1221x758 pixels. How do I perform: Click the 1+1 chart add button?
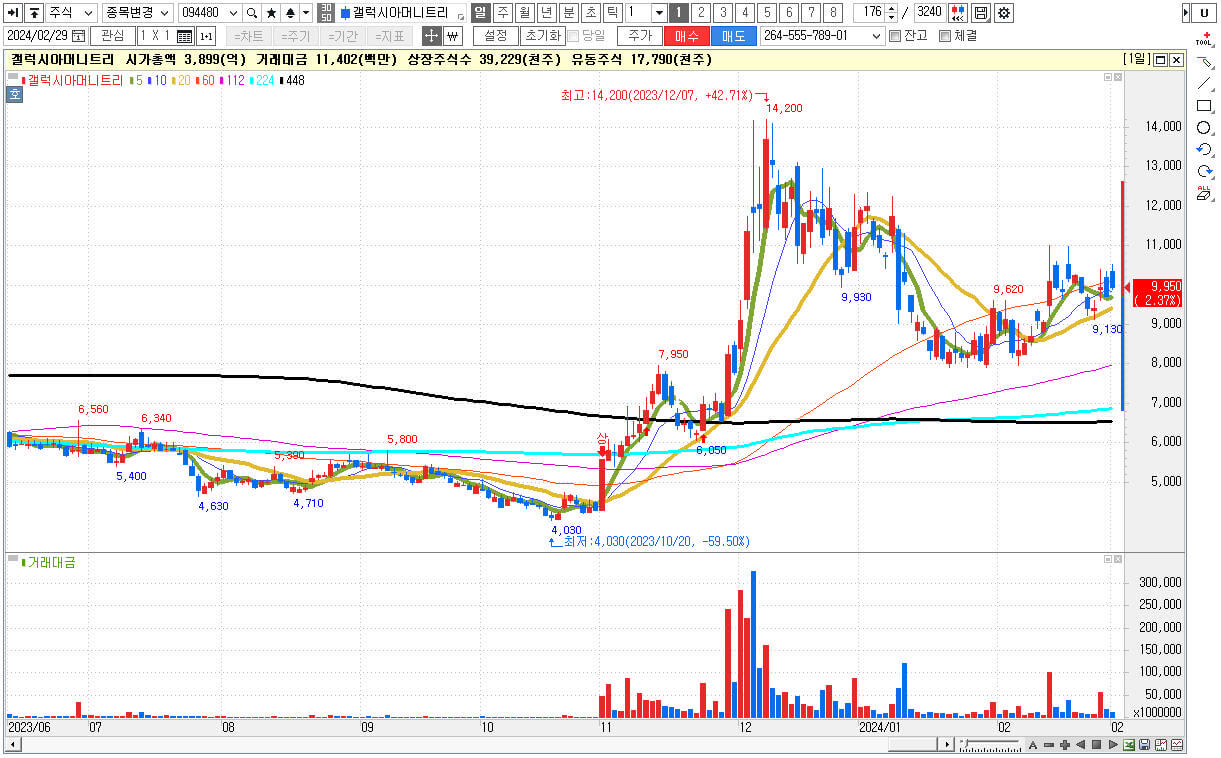[206, 36]
